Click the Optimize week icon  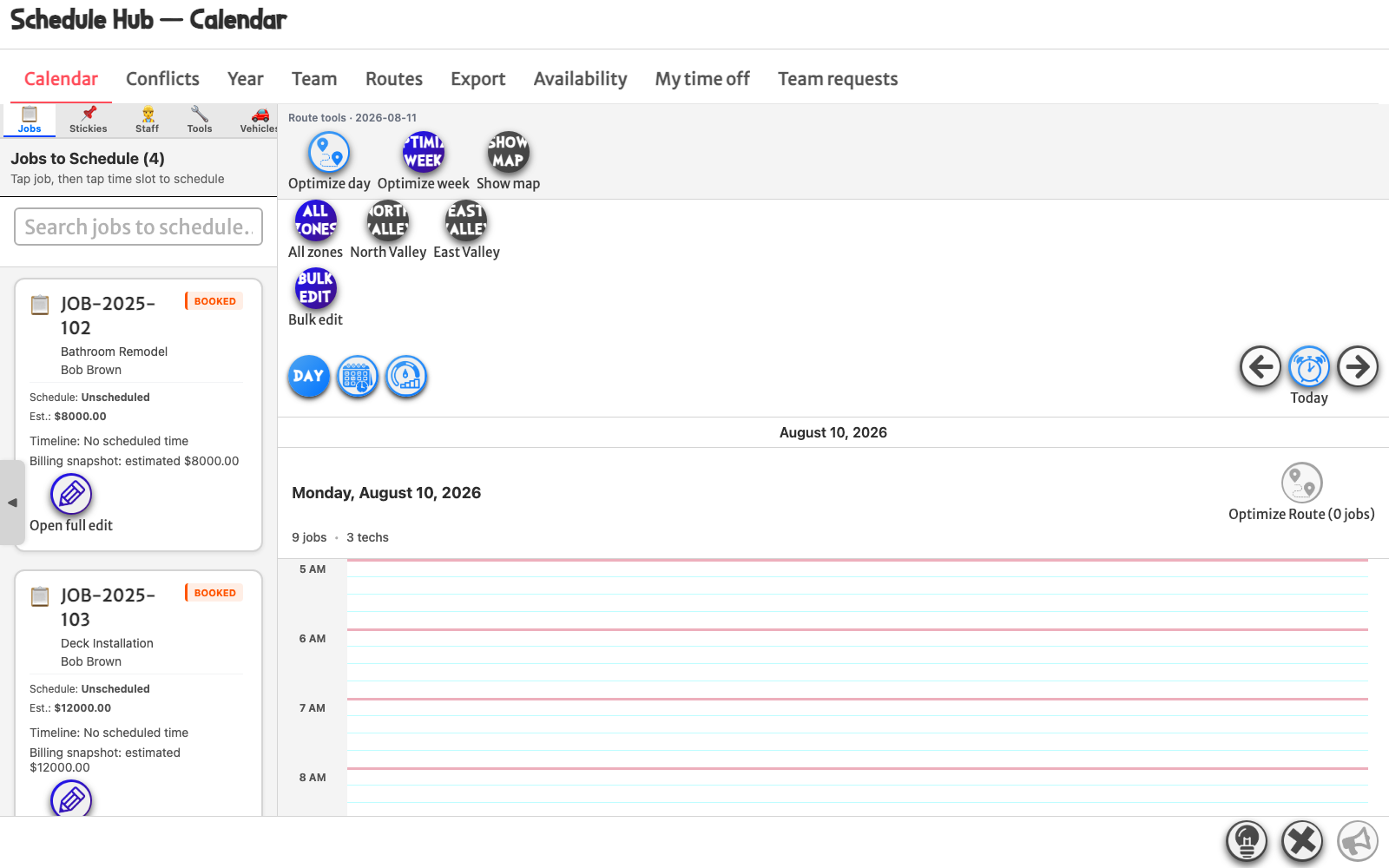423,153
